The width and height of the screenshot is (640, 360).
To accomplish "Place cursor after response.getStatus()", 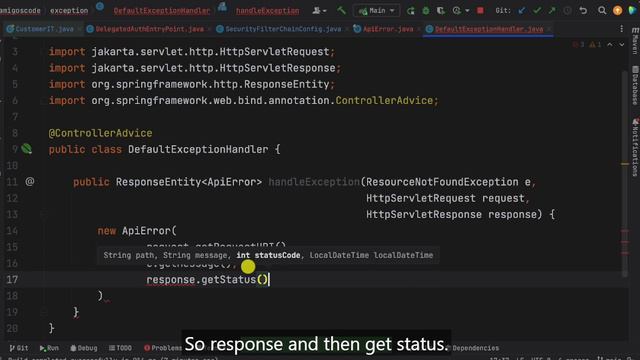I will tap(269, 280).
